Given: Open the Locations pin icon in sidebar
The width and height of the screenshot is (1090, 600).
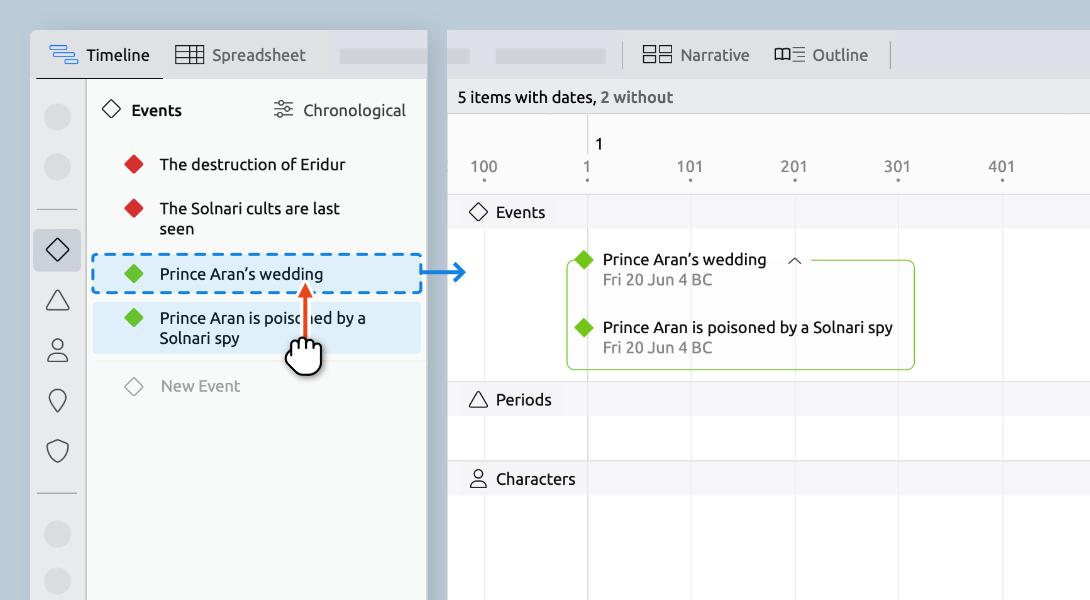Looking at the screenshot, I should point(58,400).
